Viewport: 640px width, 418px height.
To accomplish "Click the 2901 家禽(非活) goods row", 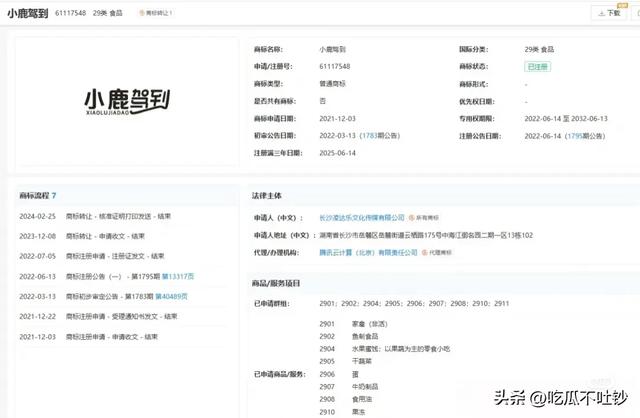I will pos(353,324).
